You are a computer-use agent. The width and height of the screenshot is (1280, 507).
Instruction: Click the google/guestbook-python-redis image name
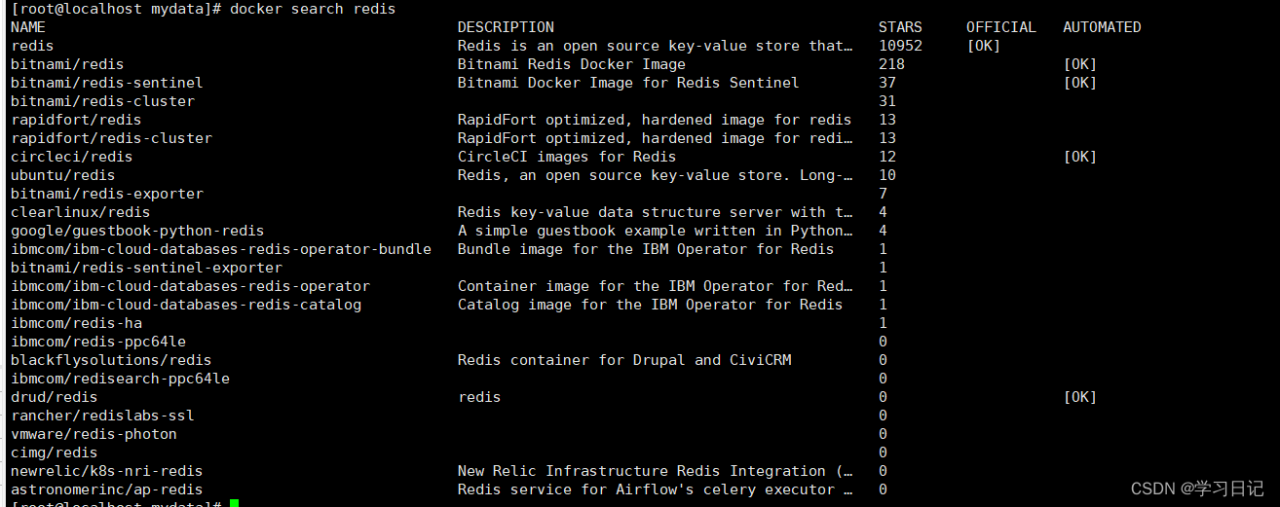point(137,231)
